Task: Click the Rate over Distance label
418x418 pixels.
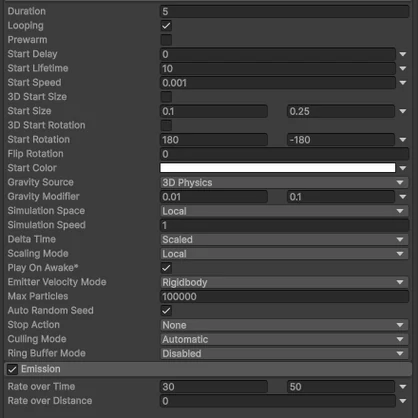Action: coord(50,401)
